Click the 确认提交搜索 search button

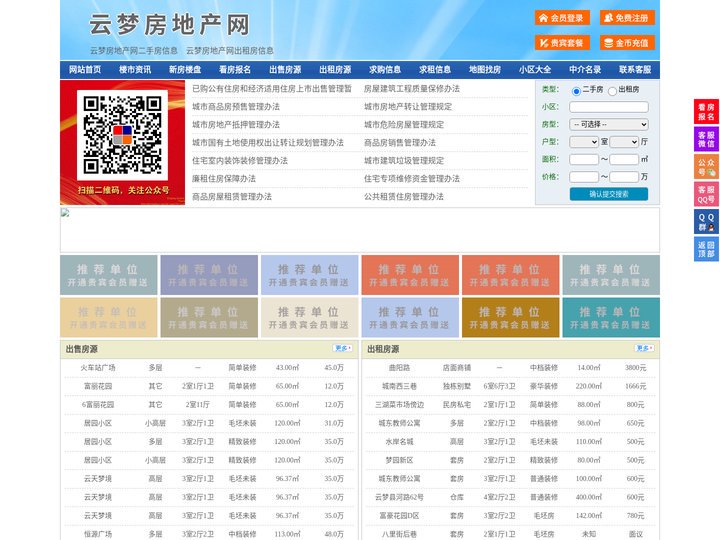pyautogui.click(x=609, y=194)
